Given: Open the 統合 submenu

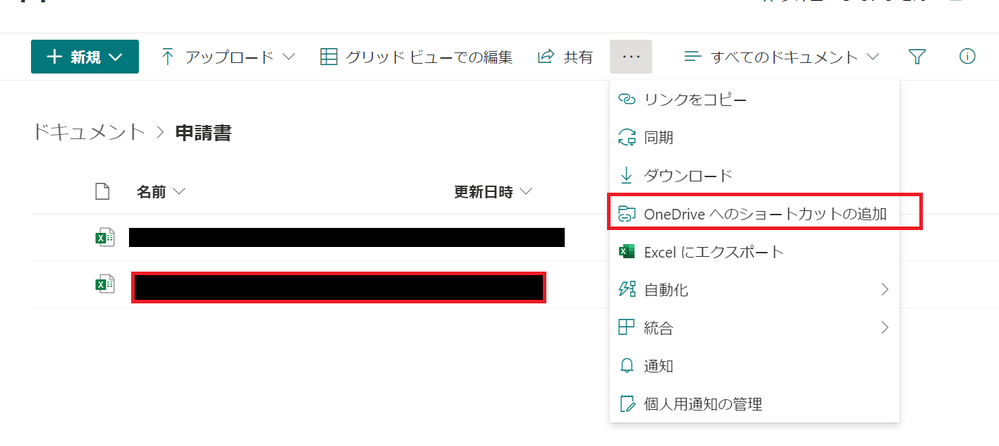Looking at the screenshot, I should (754, 328).
